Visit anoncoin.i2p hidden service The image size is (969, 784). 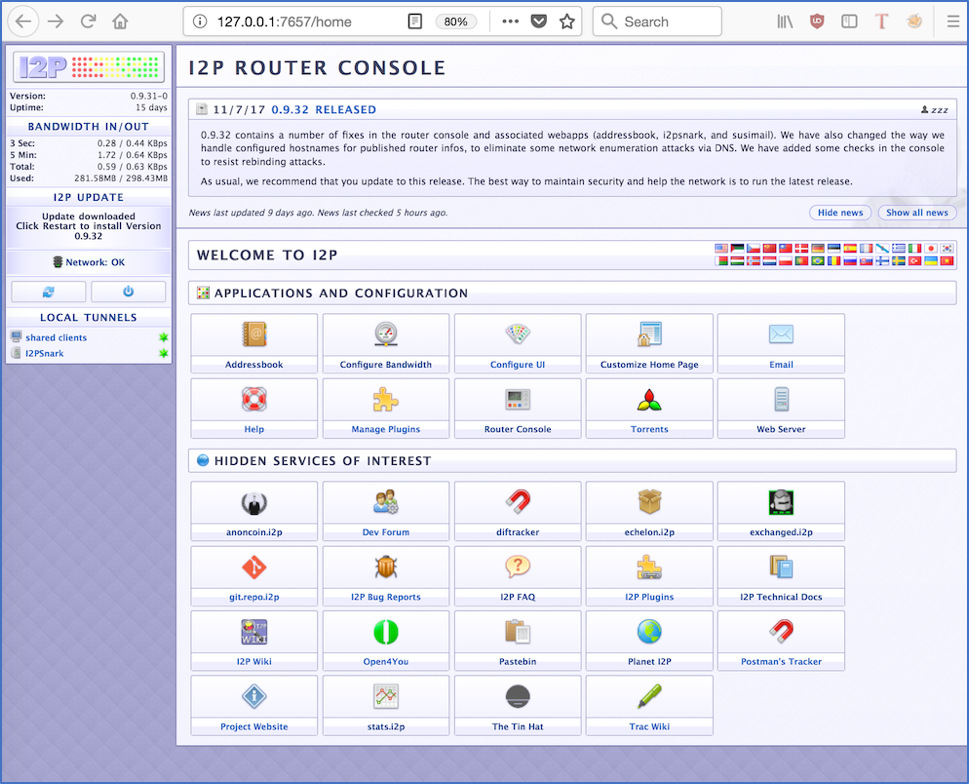click(x=254, y=511)
